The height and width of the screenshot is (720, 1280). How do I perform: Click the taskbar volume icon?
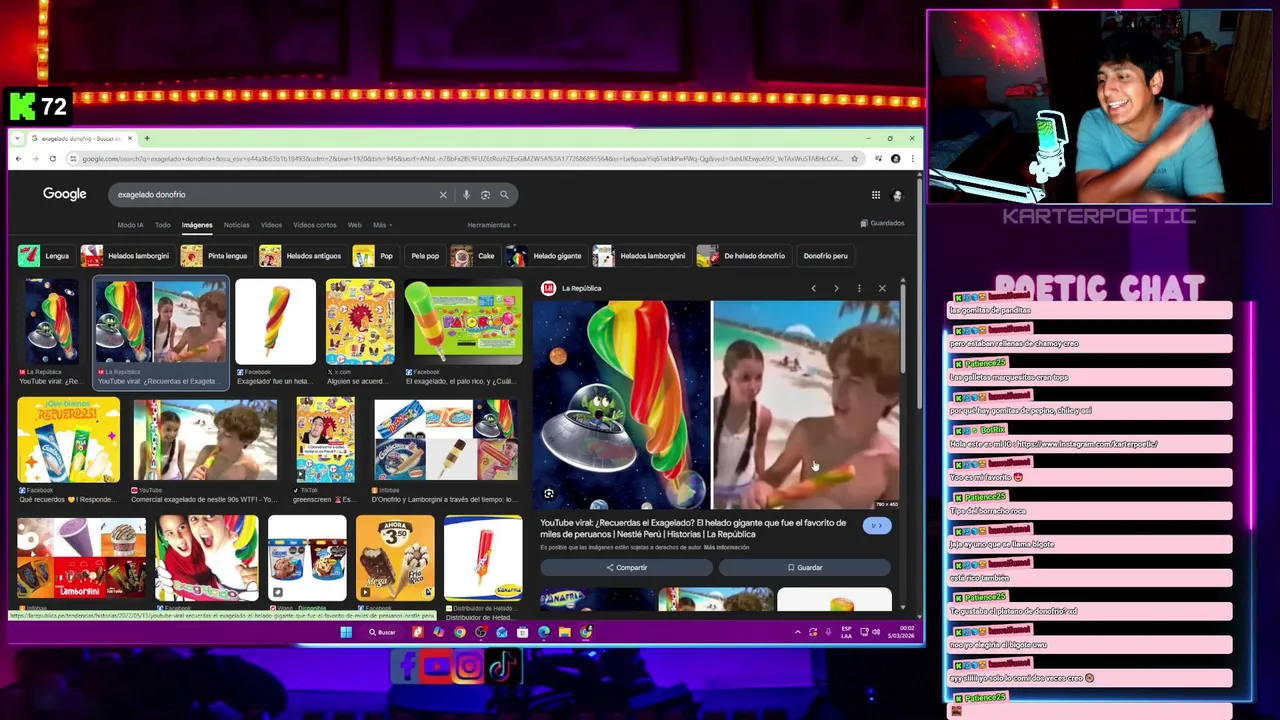876,632
